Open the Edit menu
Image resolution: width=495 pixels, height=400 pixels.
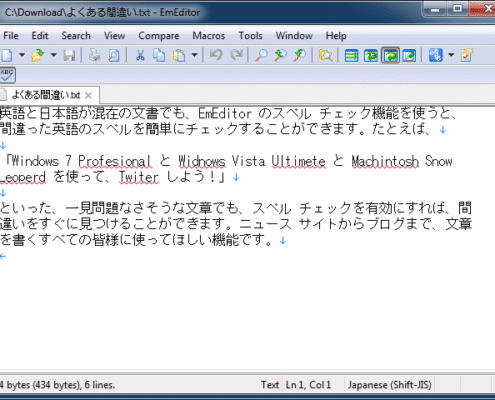tap(40, 36)
